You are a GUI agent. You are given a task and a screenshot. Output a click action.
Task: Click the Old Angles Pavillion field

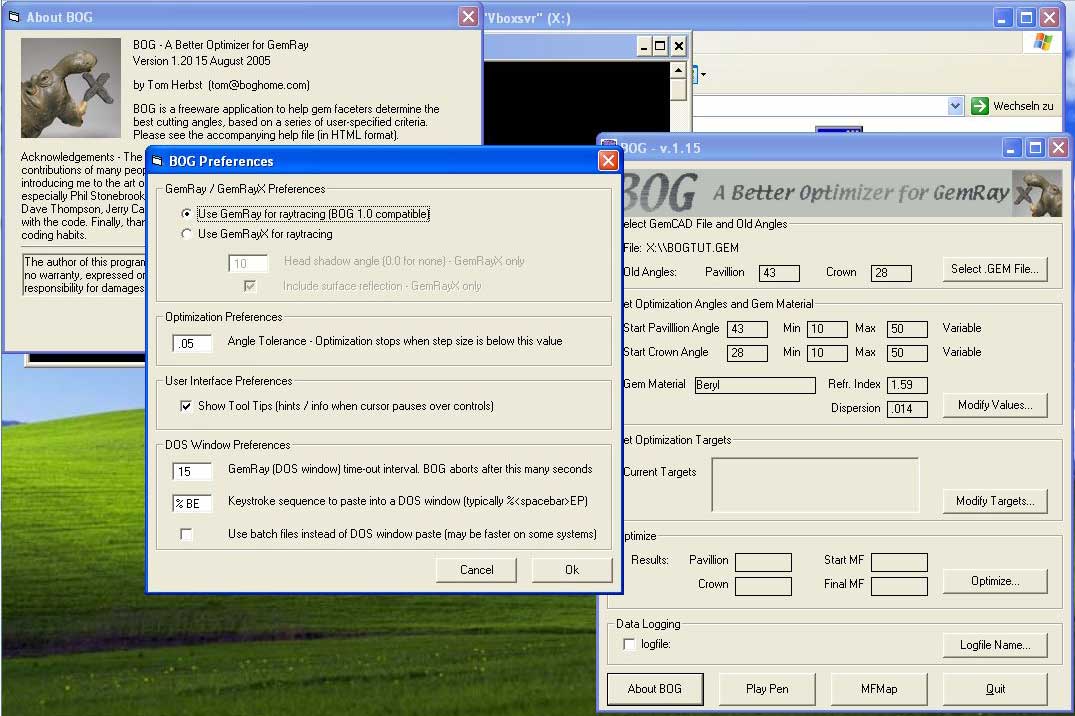(x=780, y=273)
